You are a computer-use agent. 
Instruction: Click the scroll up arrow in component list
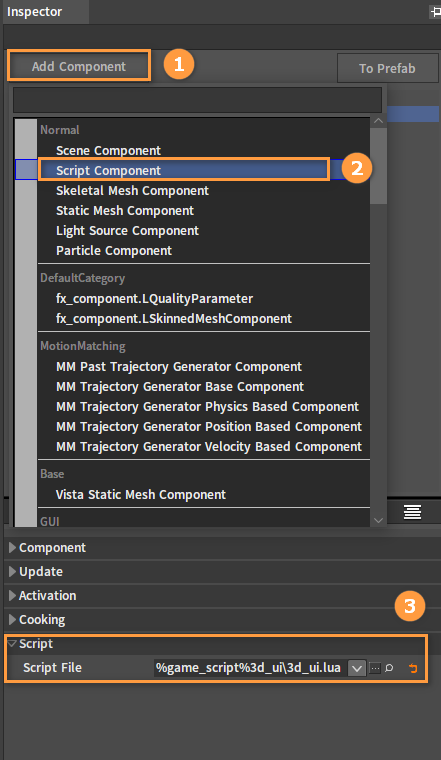click(378, 121)
